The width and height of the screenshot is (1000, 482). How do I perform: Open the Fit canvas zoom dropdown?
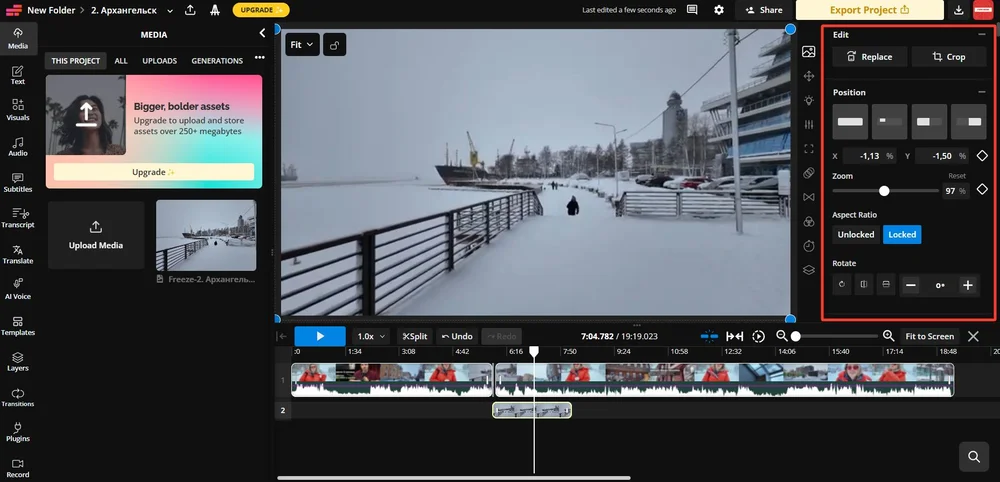pos(302,45)
